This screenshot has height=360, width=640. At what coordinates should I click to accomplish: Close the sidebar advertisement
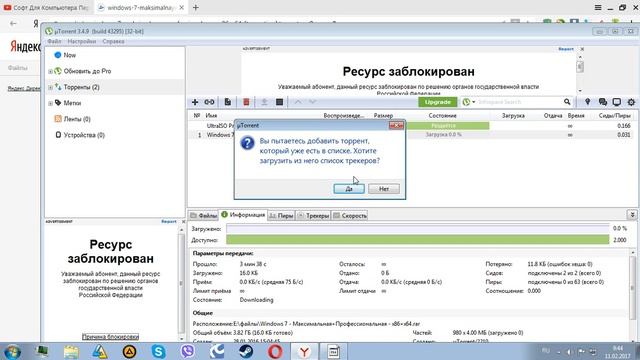pos(183,221)
